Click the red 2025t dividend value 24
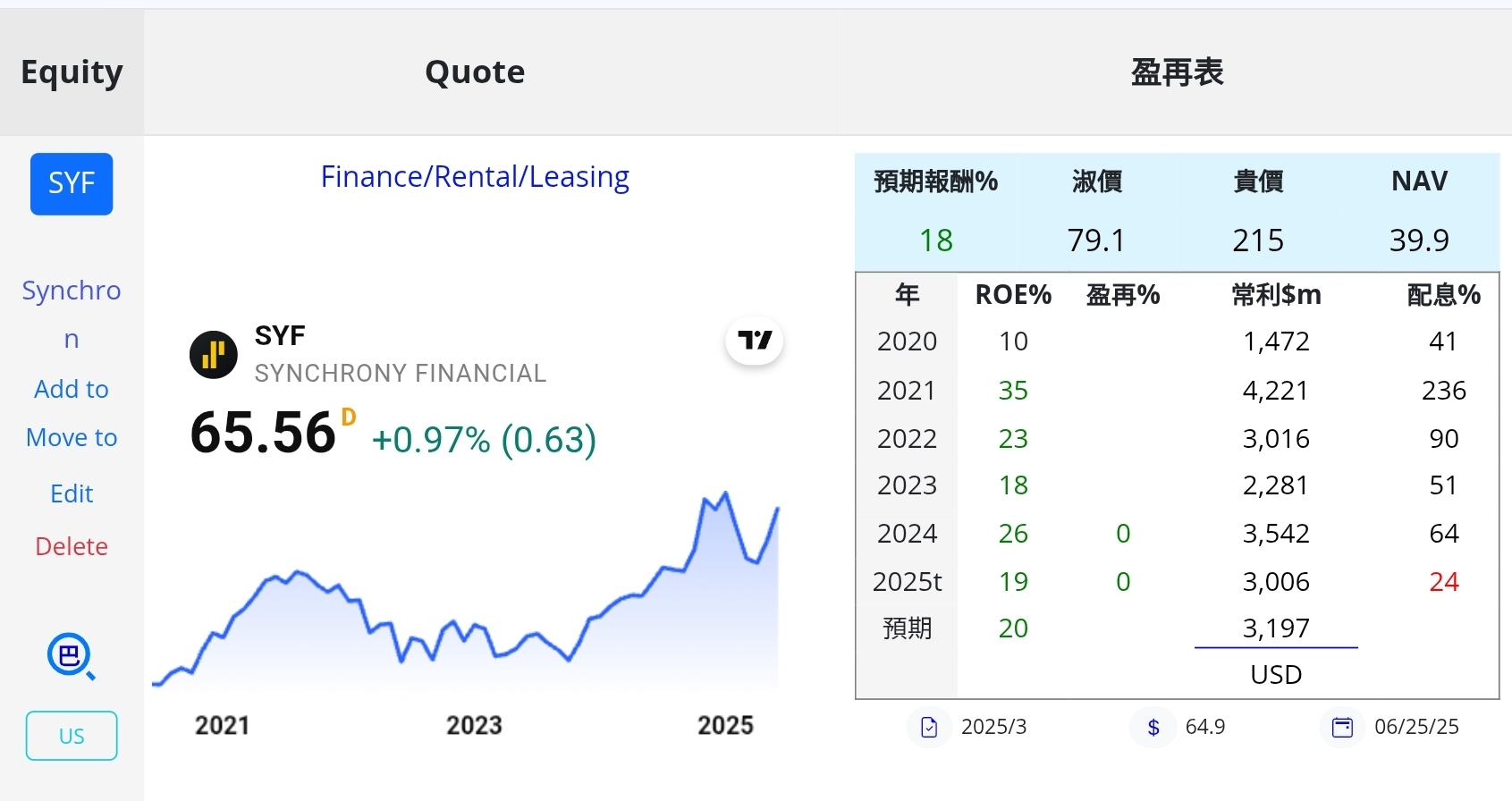This screenshot has width=1512, height=801. click(1443, 582)
